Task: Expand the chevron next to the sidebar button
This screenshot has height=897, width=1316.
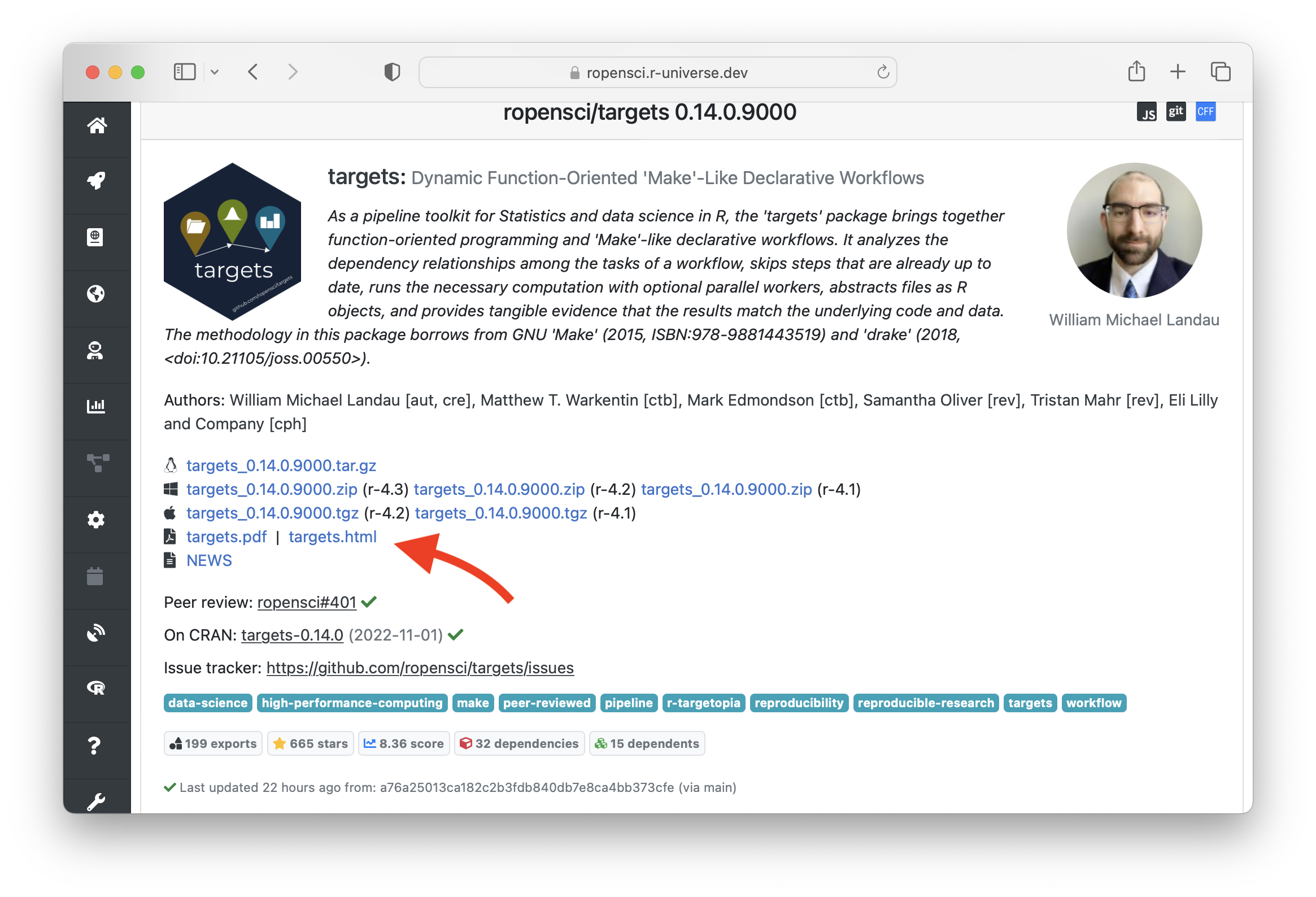Action: (x=215, y=72)
